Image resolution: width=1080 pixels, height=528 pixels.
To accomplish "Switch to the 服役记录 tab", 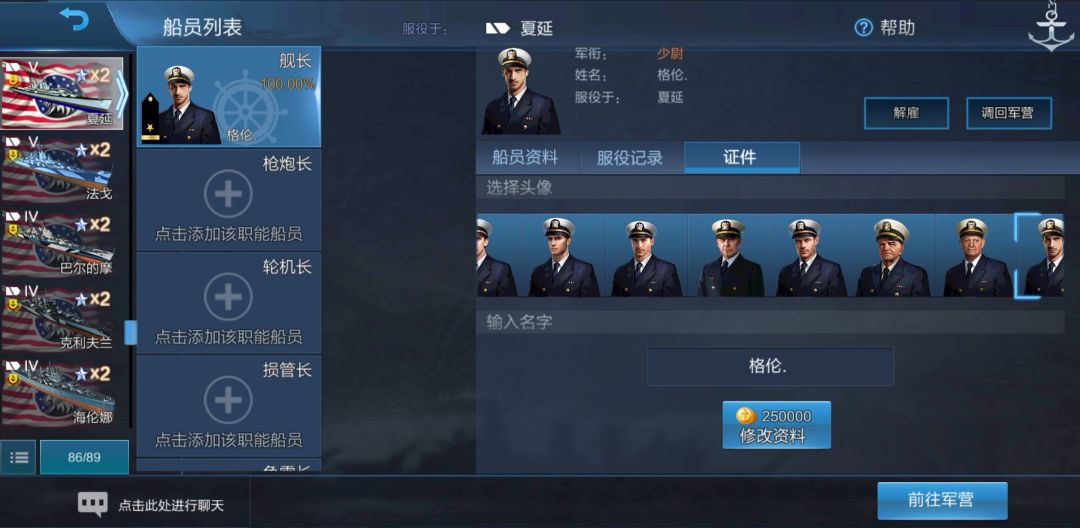I will click(630, 158).
